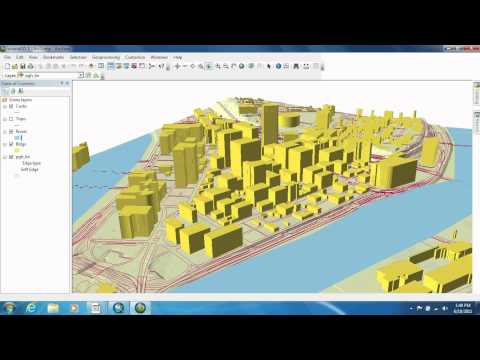This screenshot has height=360, width=480.
Task: Click the Save icon in toolbar
Action: (22, 66)
